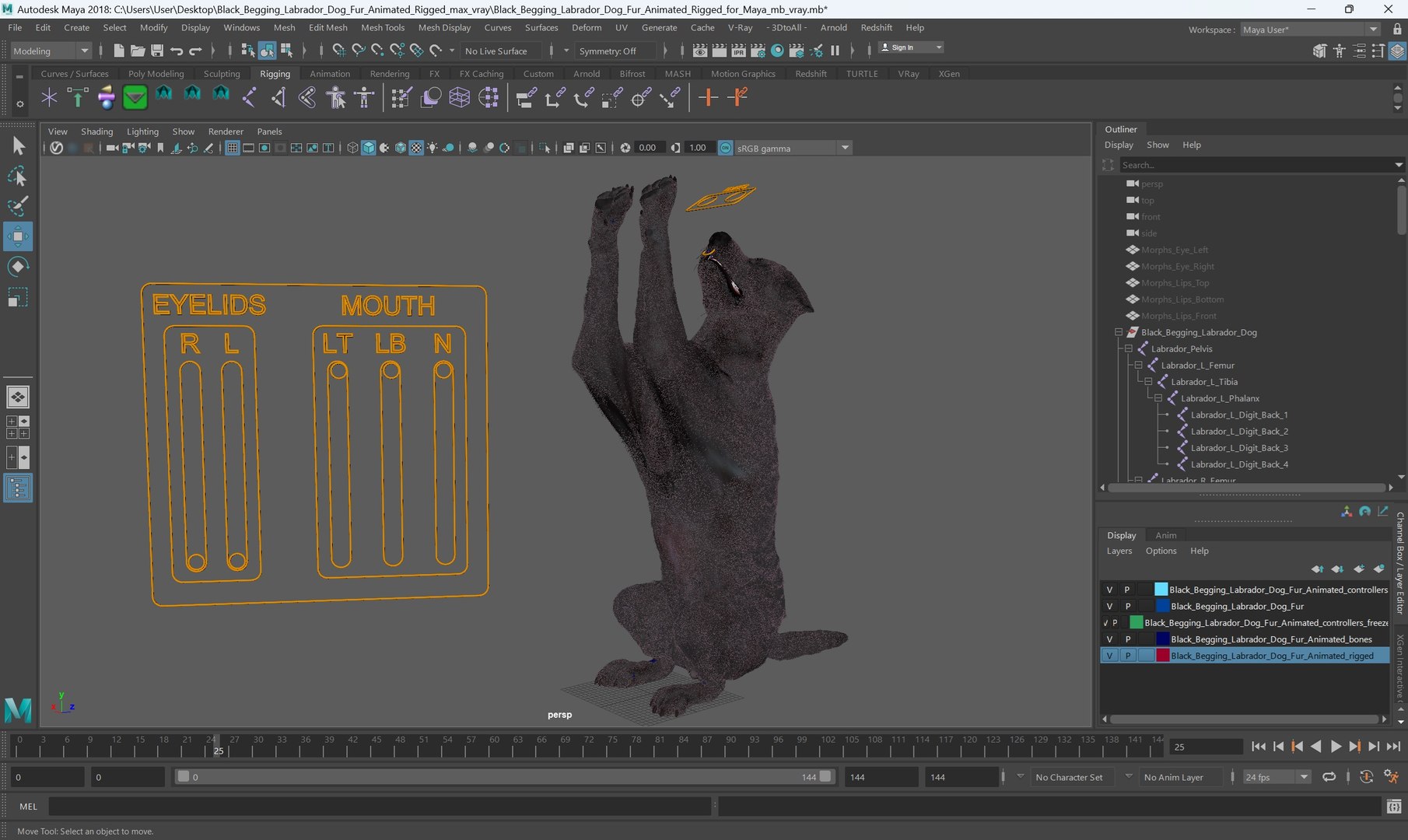
Task: Click the red color swatch of rigged layer
Action: (x=1162, y=656)
